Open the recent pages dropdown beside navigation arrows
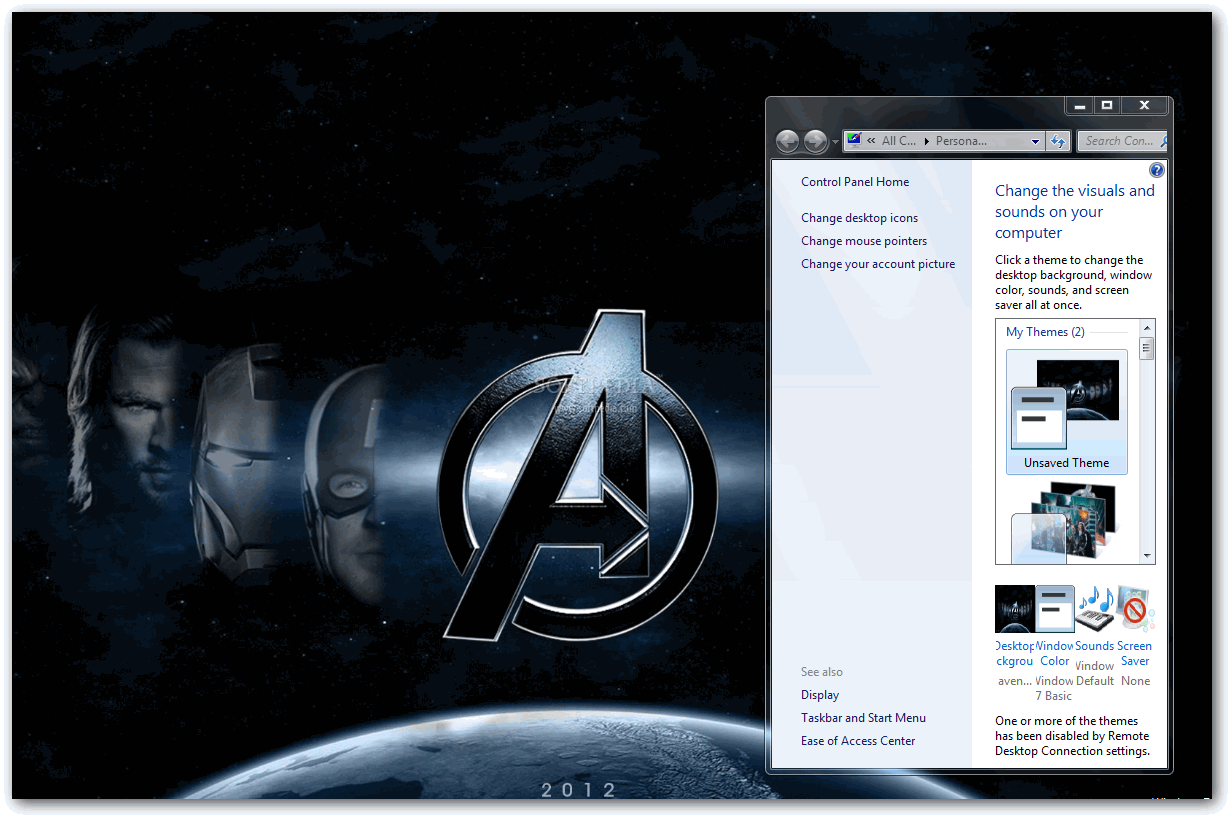Viewport: 1232px width, 819px height. [835, 142]
